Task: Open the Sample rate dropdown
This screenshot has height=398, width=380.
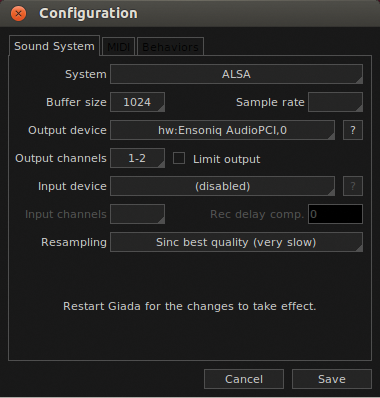Action: click(x=335, y=102)
